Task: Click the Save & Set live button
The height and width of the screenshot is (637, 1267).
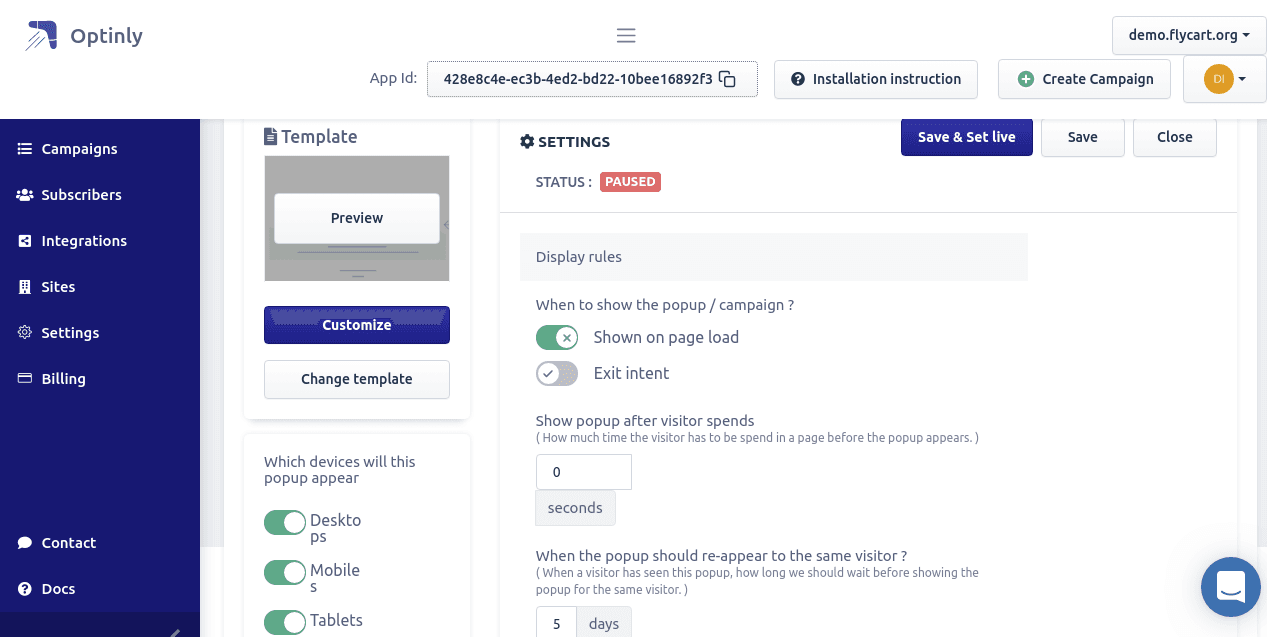Action: 966,137
